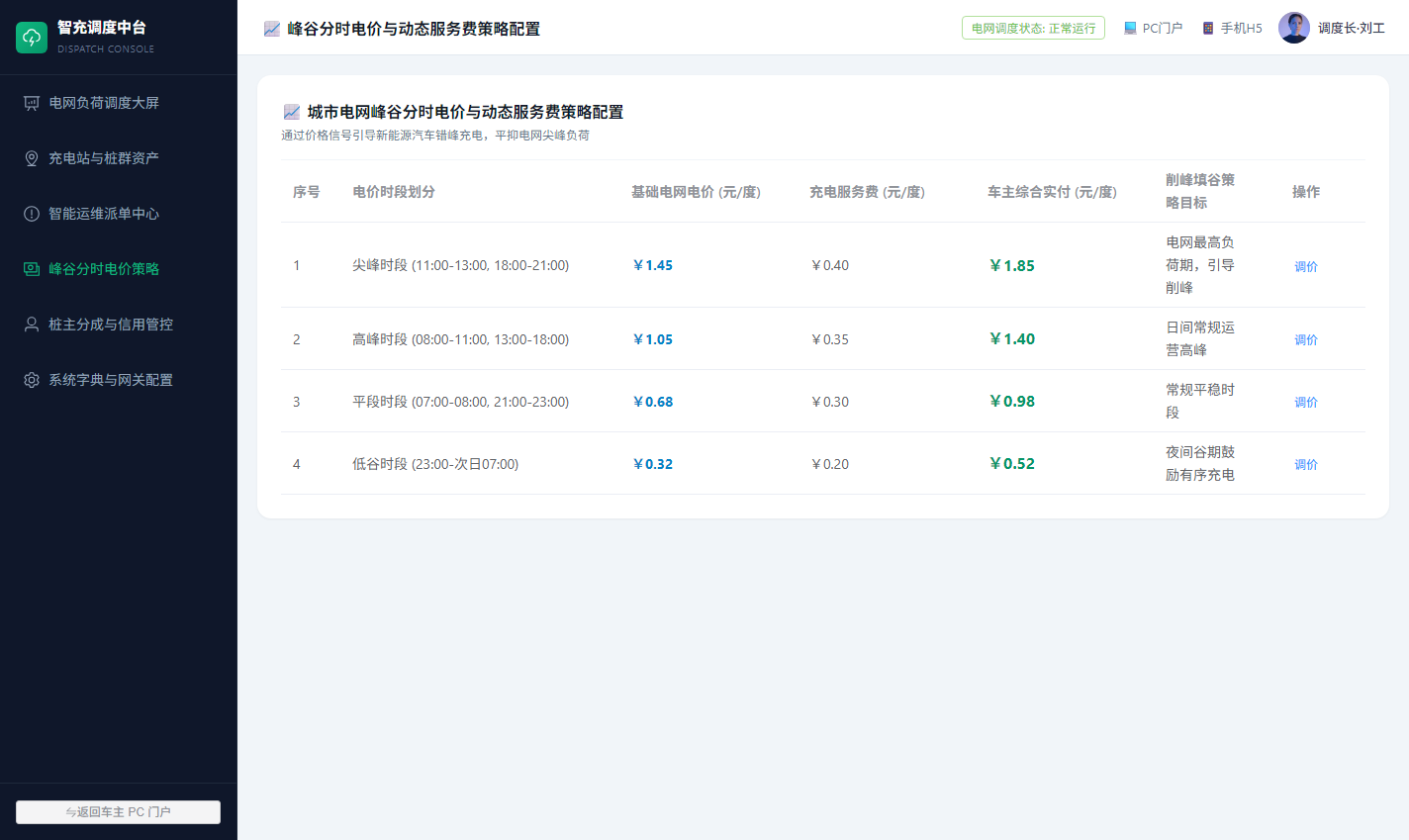Select 高峰时段 (08:00-11:00, 13:00-18:00) cell

(x=461, y=339)
